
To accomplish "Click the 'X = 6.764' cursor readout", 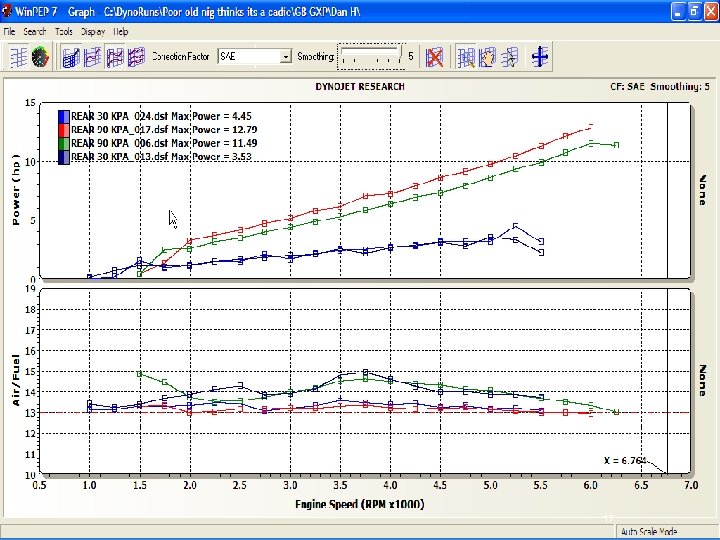I will [625, 460].
